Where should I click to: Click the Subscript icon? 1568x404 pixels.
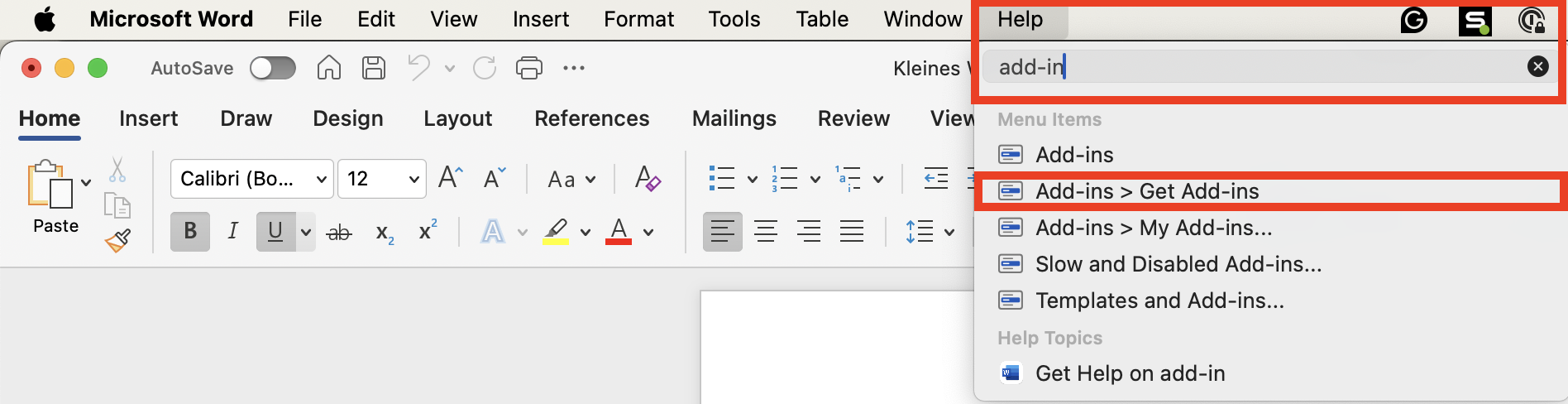pos(385,233)
